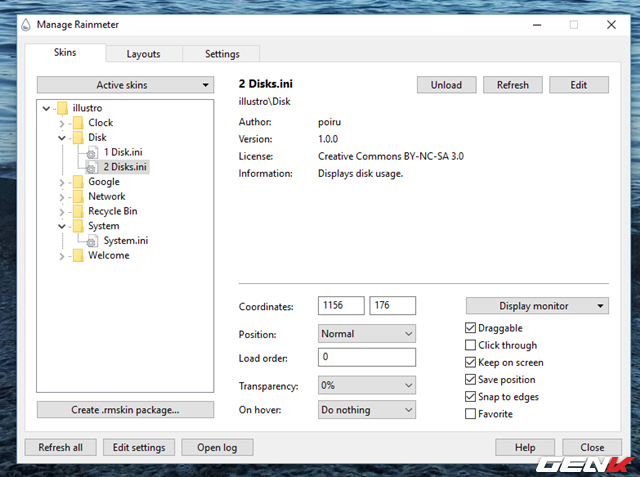Mark the skin as Favorite

point(470,413)
